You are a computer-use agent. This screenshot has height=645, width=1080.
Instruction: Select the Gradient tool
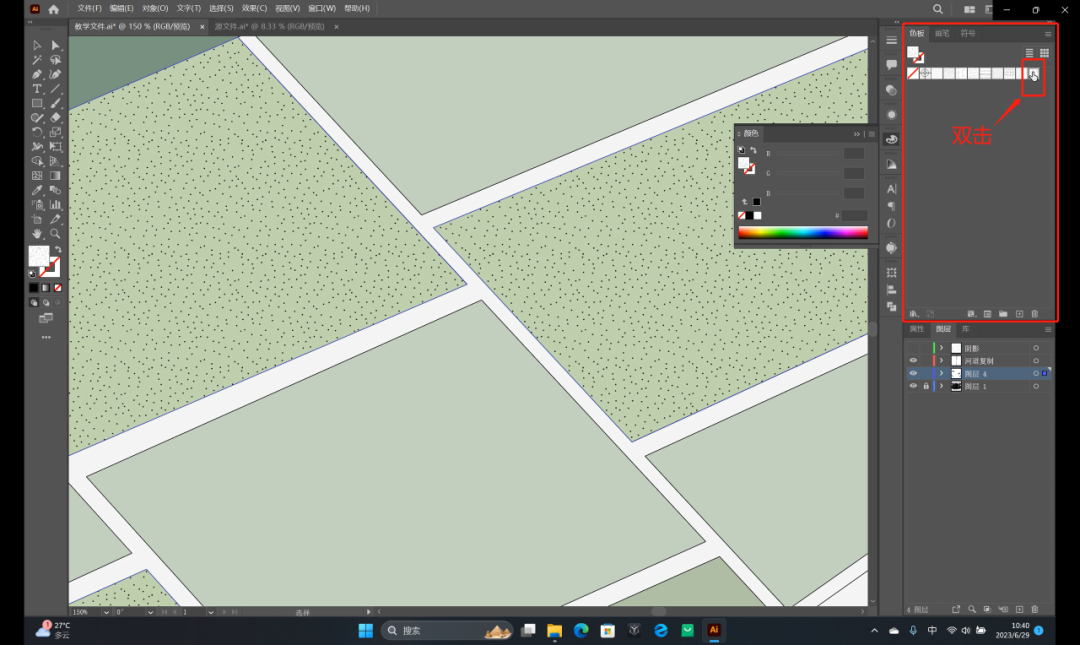click(56, 176)
